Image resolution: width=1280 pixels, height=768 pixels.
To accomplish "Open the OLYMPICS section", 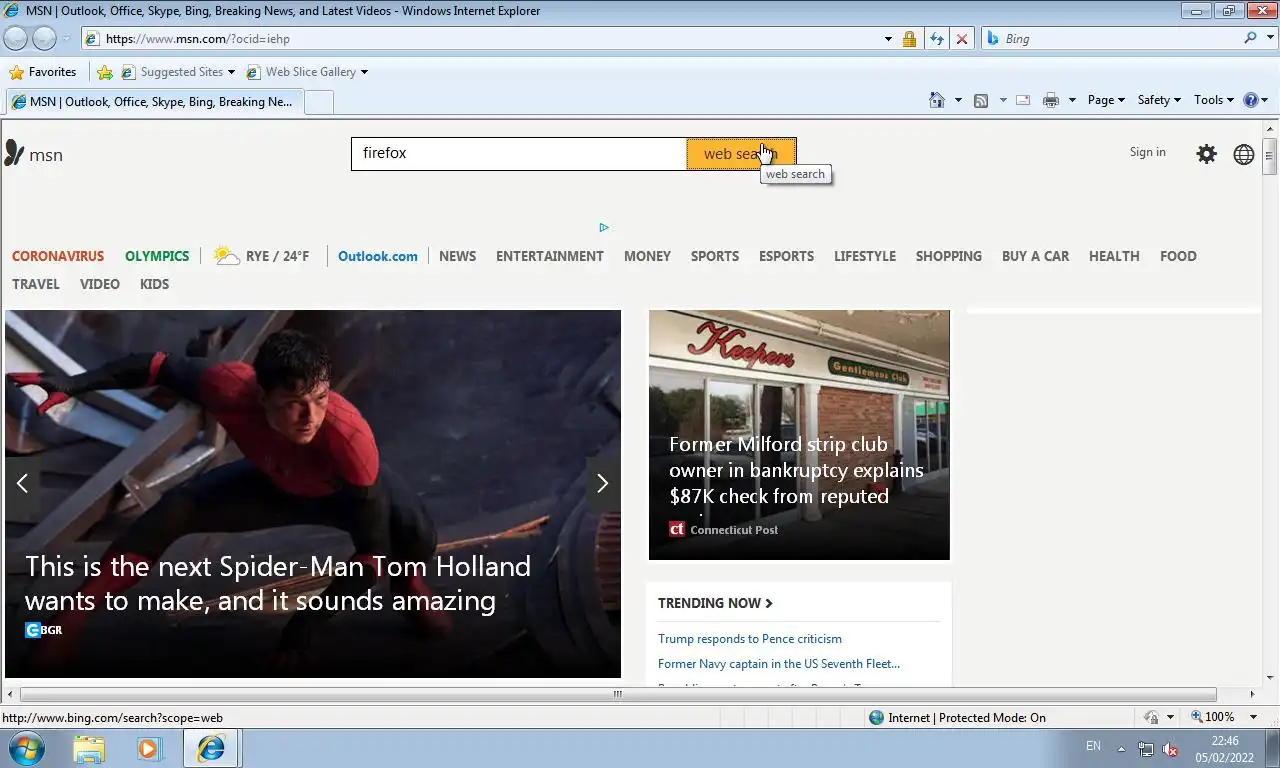I will point(157,256).
